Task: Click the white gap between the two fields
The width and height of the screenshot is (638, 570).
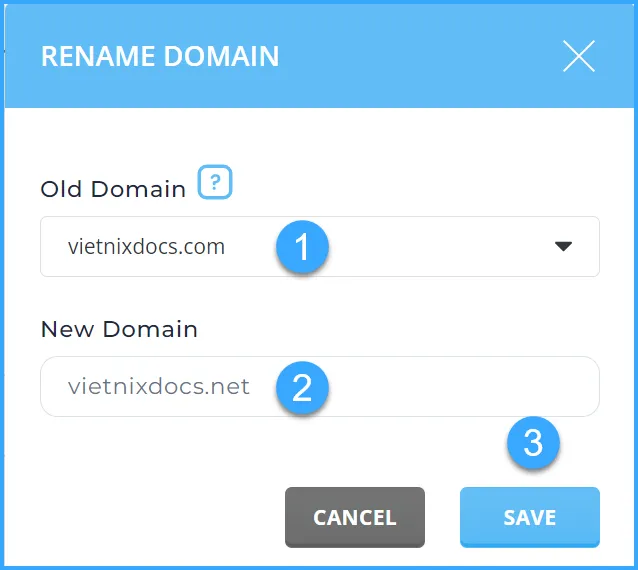Action: [400, 305]
